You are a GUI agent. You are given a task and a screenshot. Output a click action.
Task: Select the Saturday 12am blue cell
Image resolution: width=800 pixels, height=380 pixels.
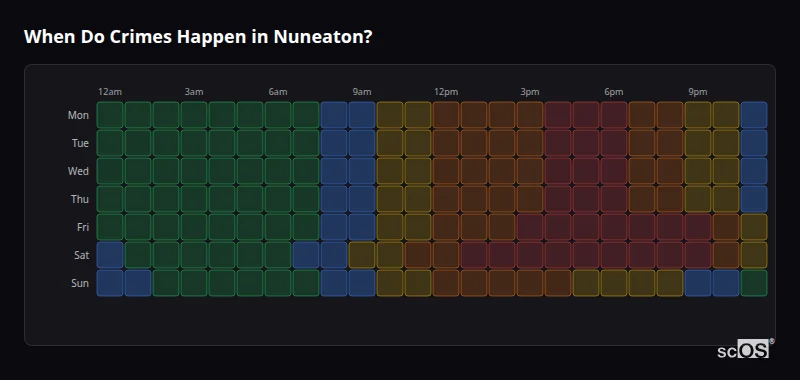pyautogui.click(x=110, y=255)
